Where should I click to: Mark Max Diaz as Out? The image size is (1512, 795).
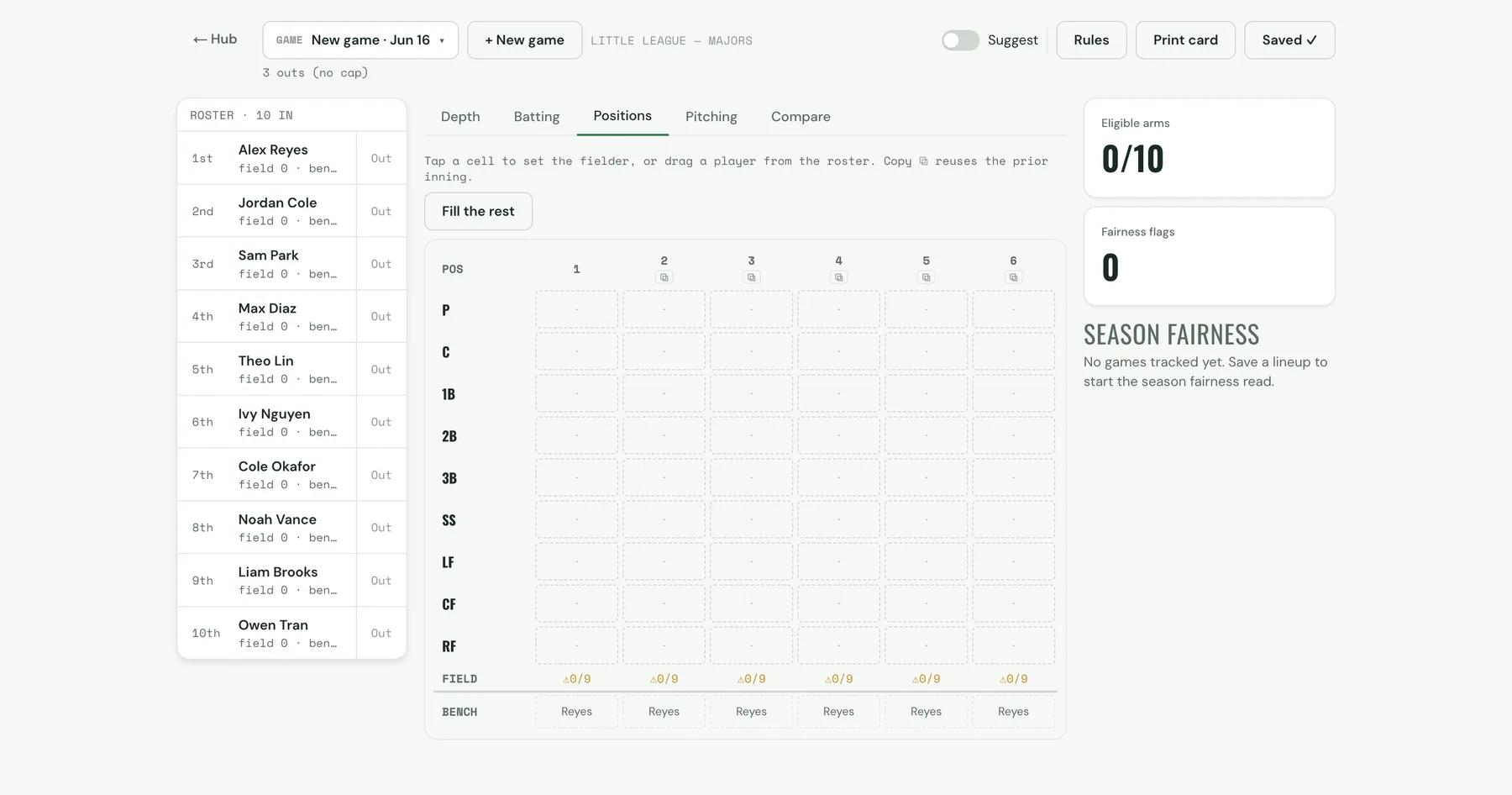[381, 317]
